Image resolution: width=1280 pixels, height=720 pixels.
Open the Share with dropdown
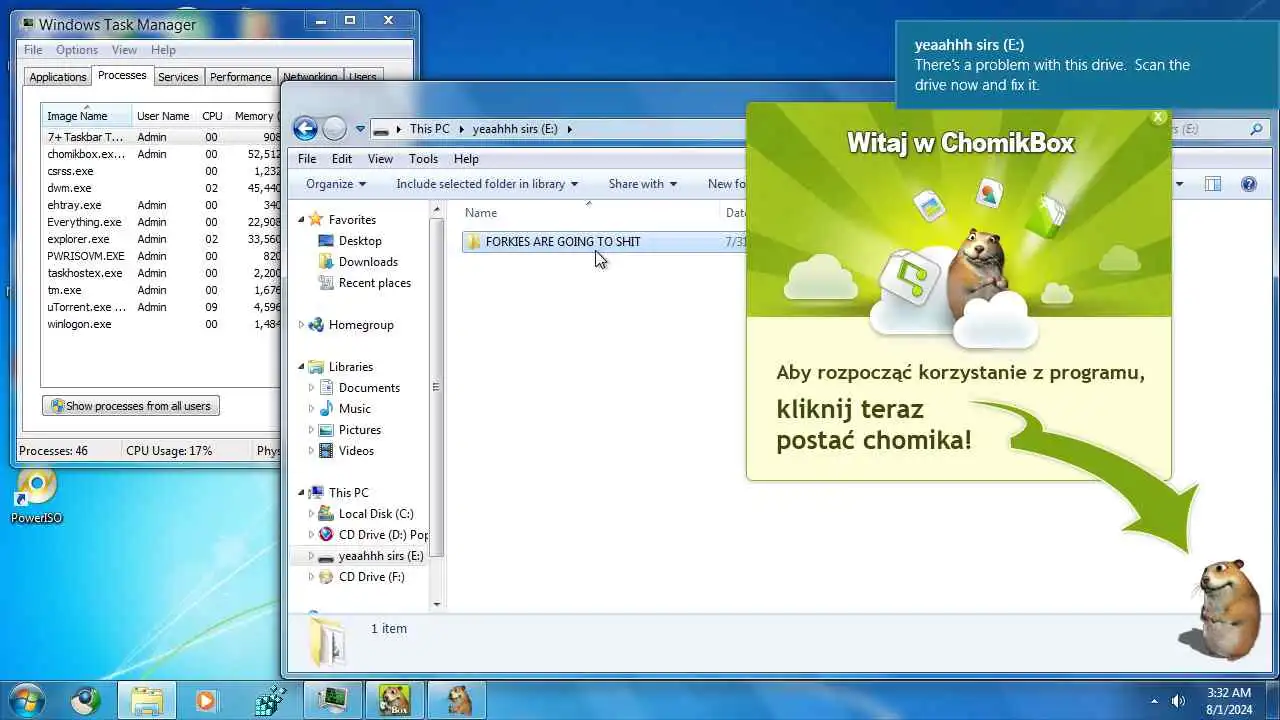click(x=642, y=184)
